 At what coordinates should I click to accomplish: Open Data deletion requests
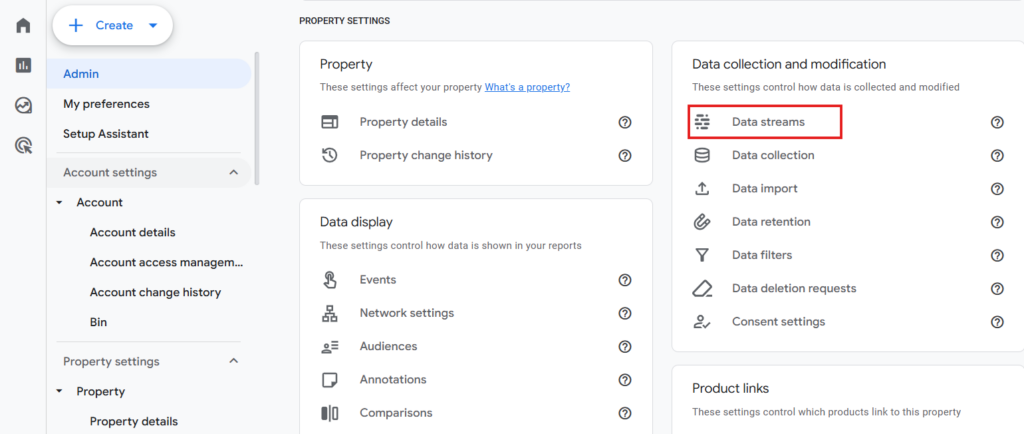(793, 288)
